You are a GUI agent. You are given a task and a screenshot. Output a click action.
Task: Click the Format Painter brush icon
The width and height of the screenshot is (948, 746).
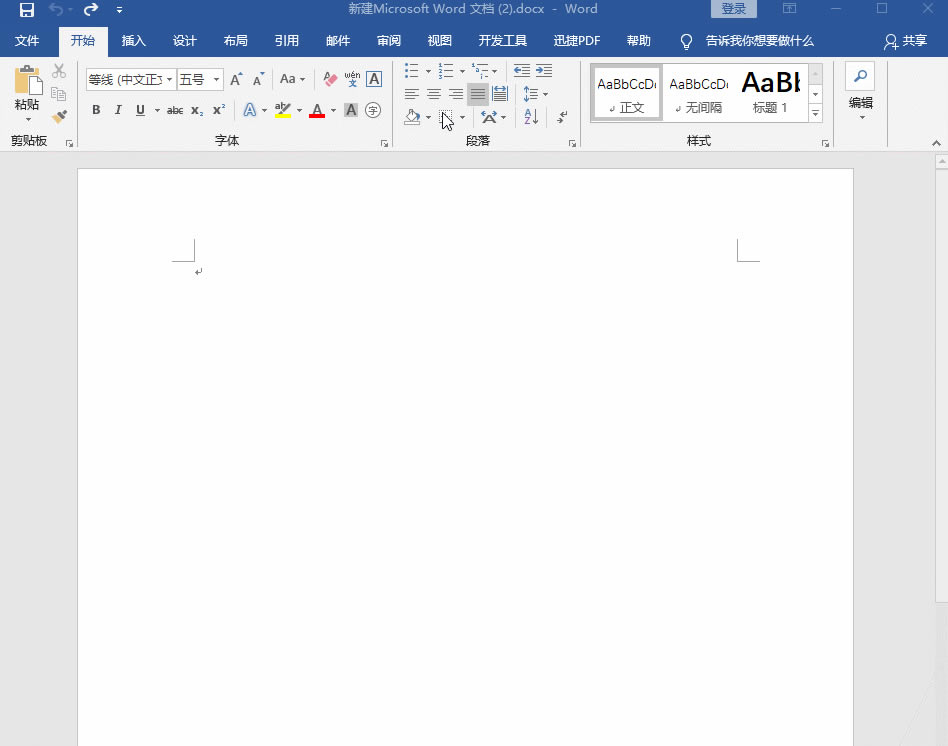(x=59, y=117)
